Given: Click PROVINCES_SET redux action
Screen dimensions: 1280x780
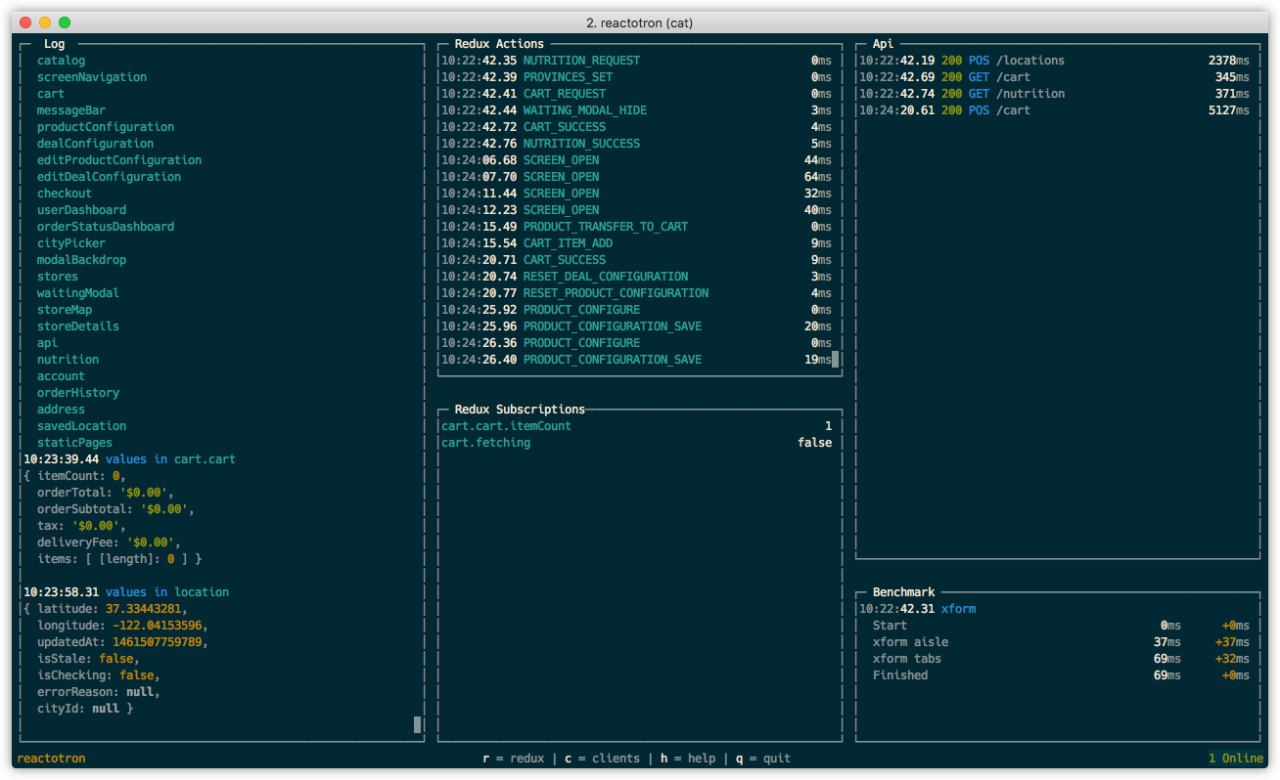Looking at the screenshot, I should coord(637,77).
